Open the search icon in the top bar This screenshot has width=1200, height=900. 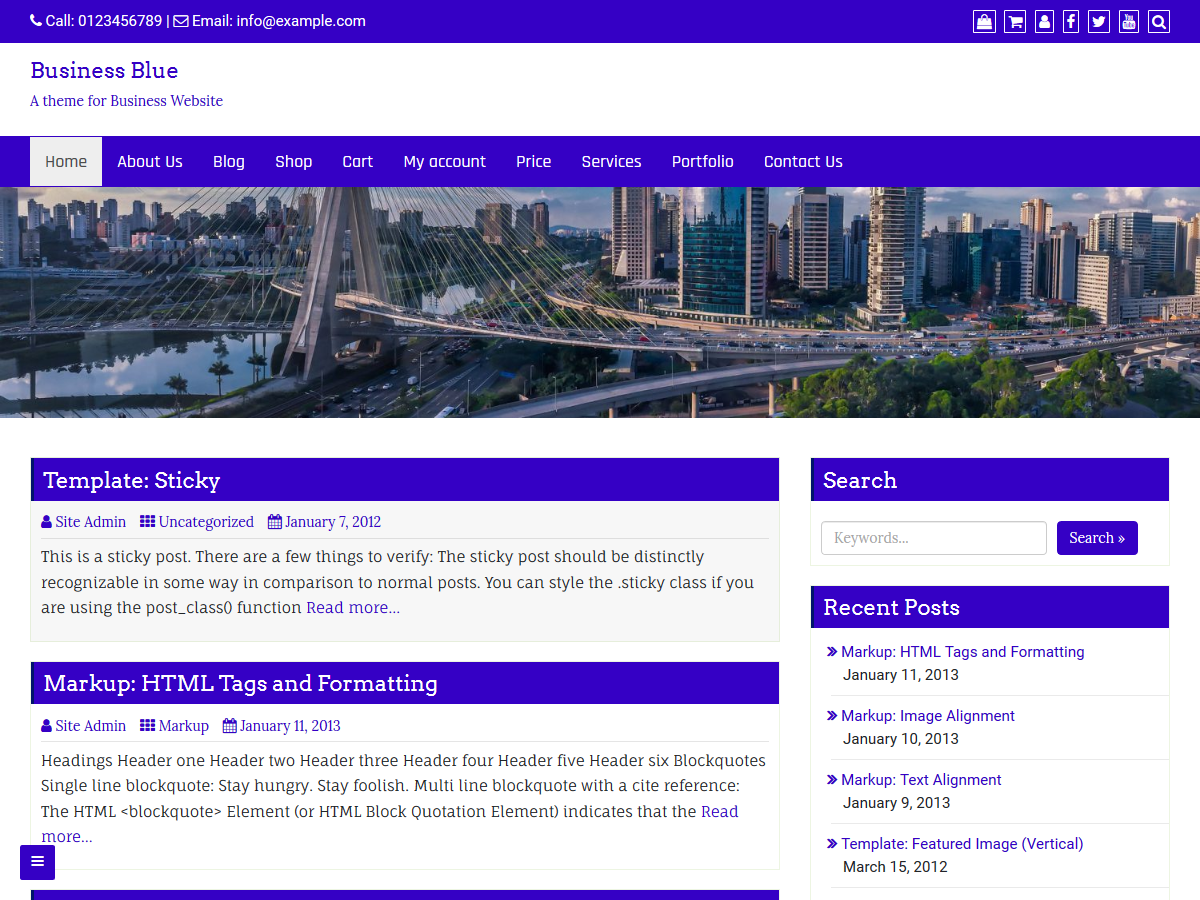(1158, 20)
